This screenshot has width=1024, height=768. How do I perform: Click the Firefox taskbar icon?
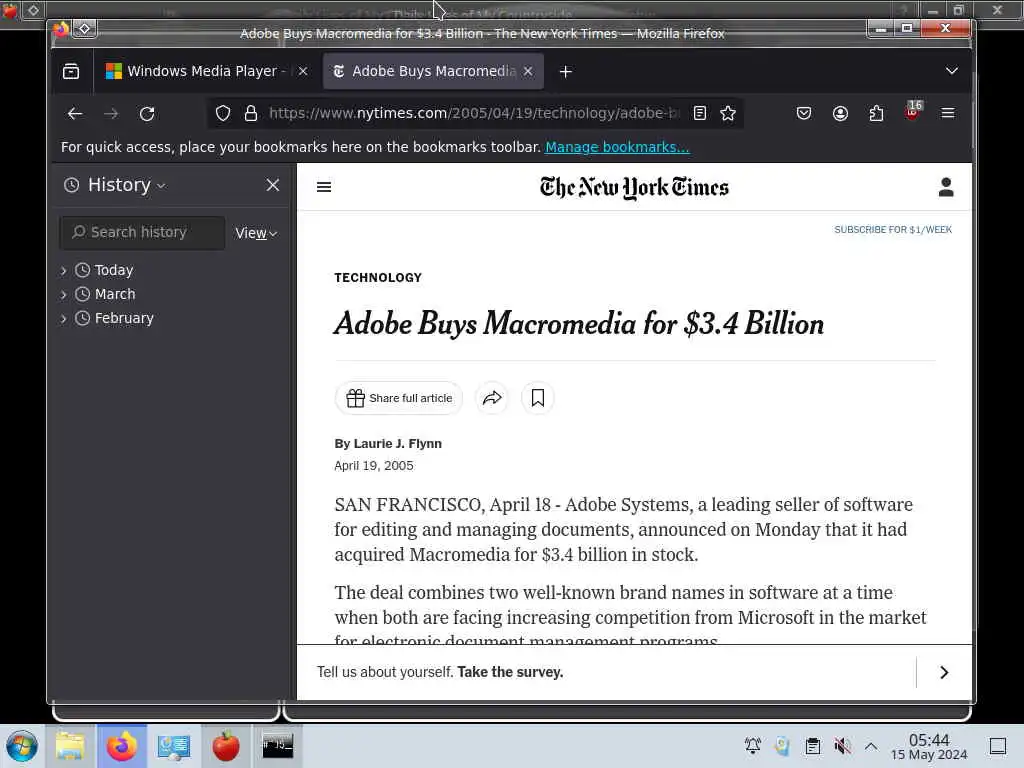[122, 746]
